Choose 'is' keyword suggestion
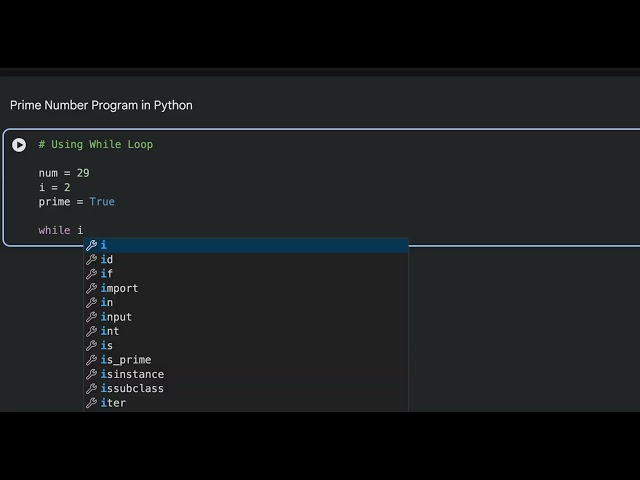The height and width of the screenshot is (480, 640). 246,345
